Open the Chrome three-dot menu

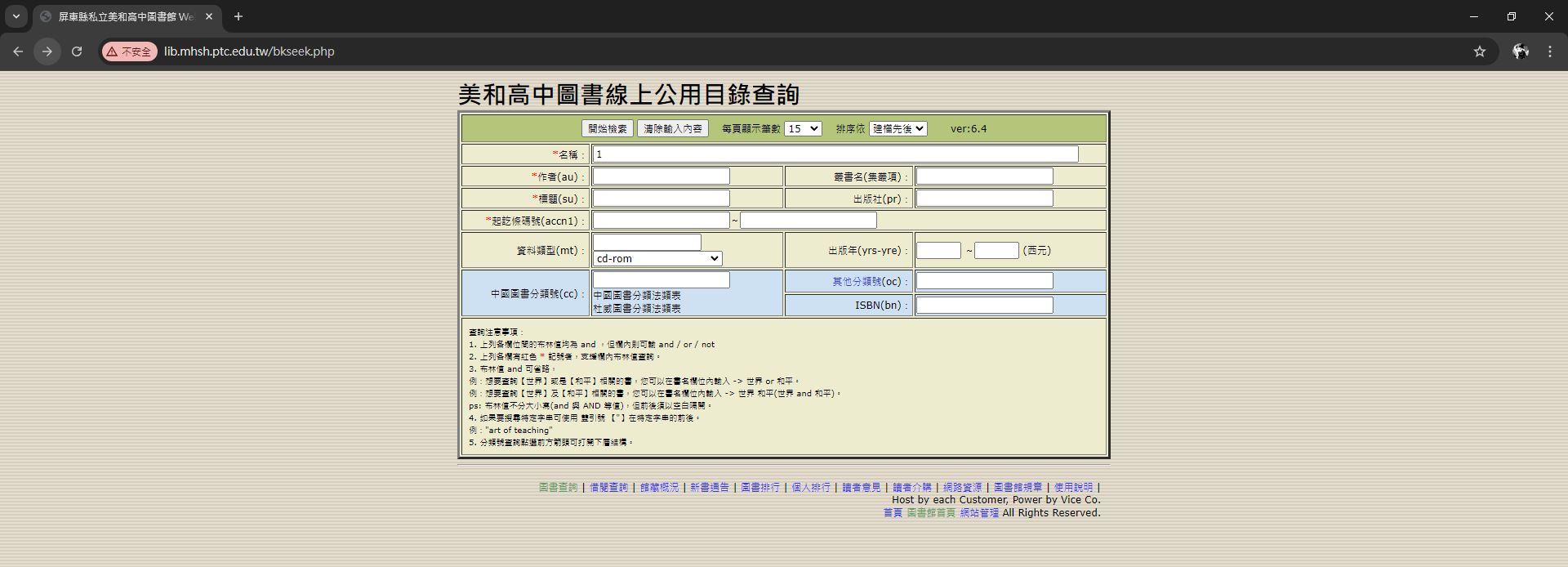point(1549,51)
